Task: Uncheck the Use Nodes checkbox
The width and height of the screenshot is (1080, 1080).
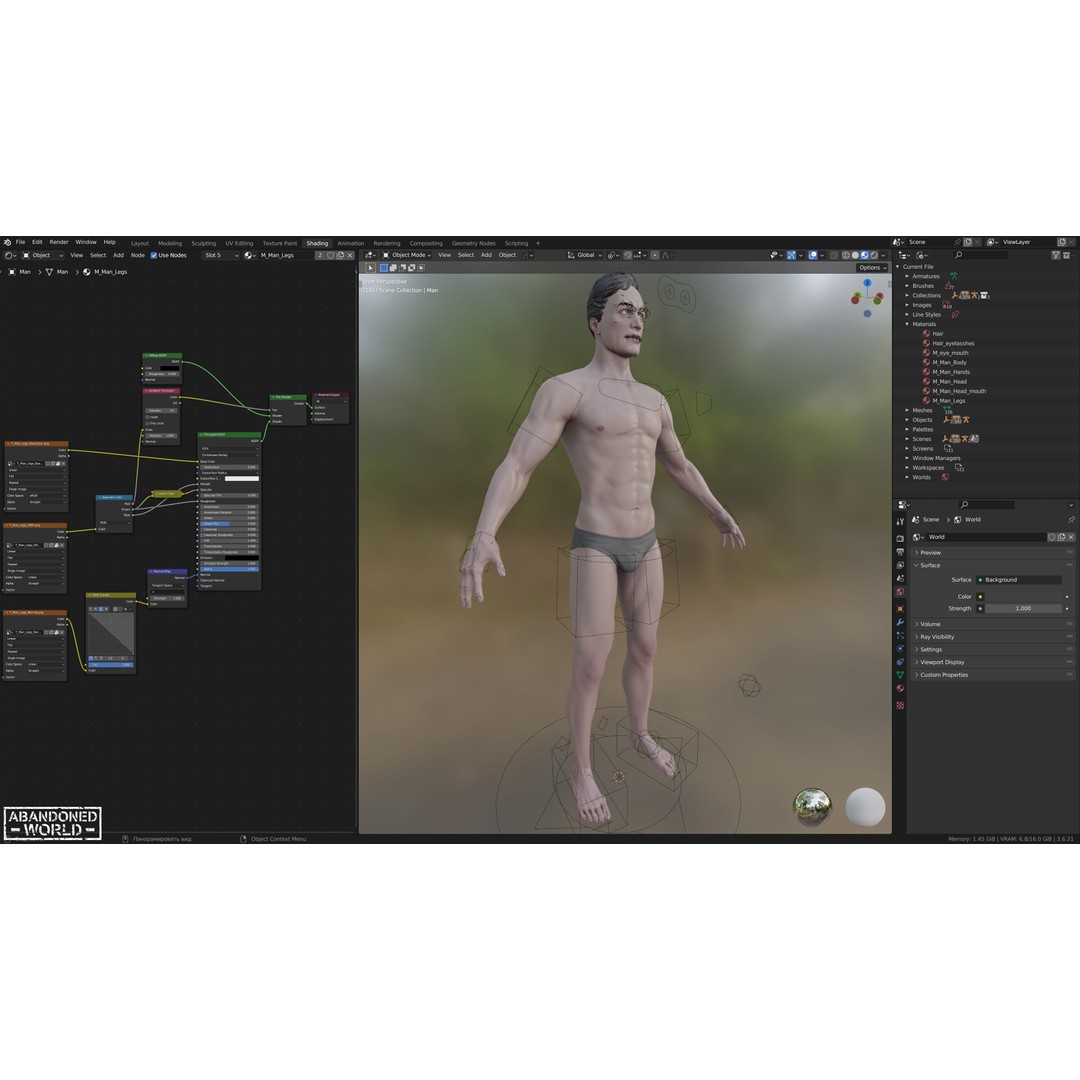Action: pyautogui.click(x=154, y=255)
